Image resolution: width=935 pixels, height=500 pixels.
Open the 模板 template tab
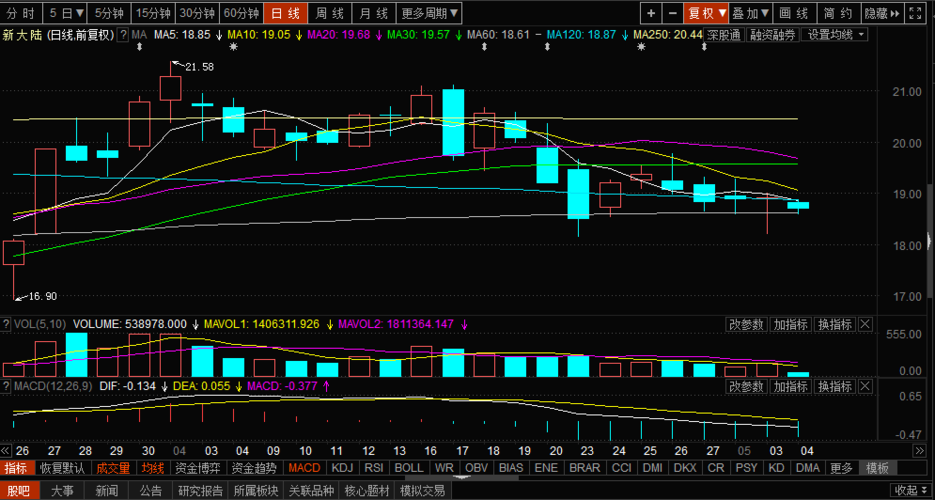[877, 468]
